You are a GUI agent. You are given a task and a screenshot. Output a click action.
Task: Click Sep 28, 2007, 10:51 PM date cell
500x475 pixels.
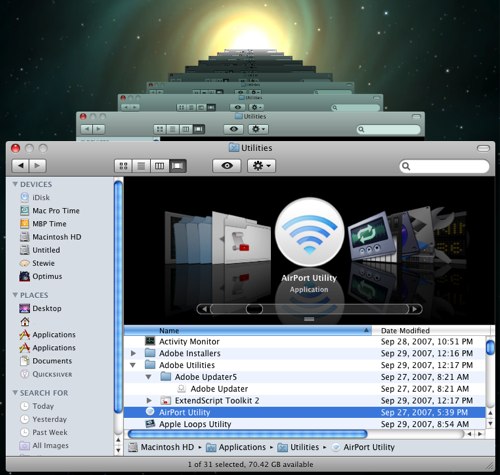427,341
